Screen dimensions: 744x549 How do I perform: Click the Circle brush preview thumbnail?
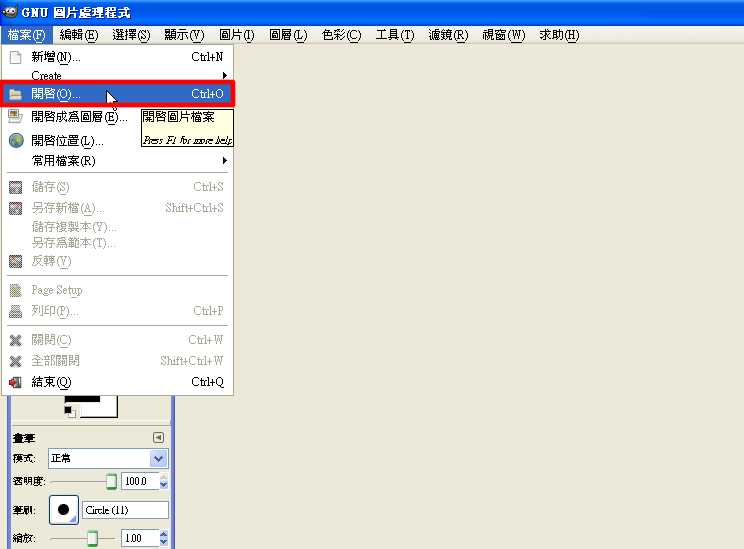point(64,510)
